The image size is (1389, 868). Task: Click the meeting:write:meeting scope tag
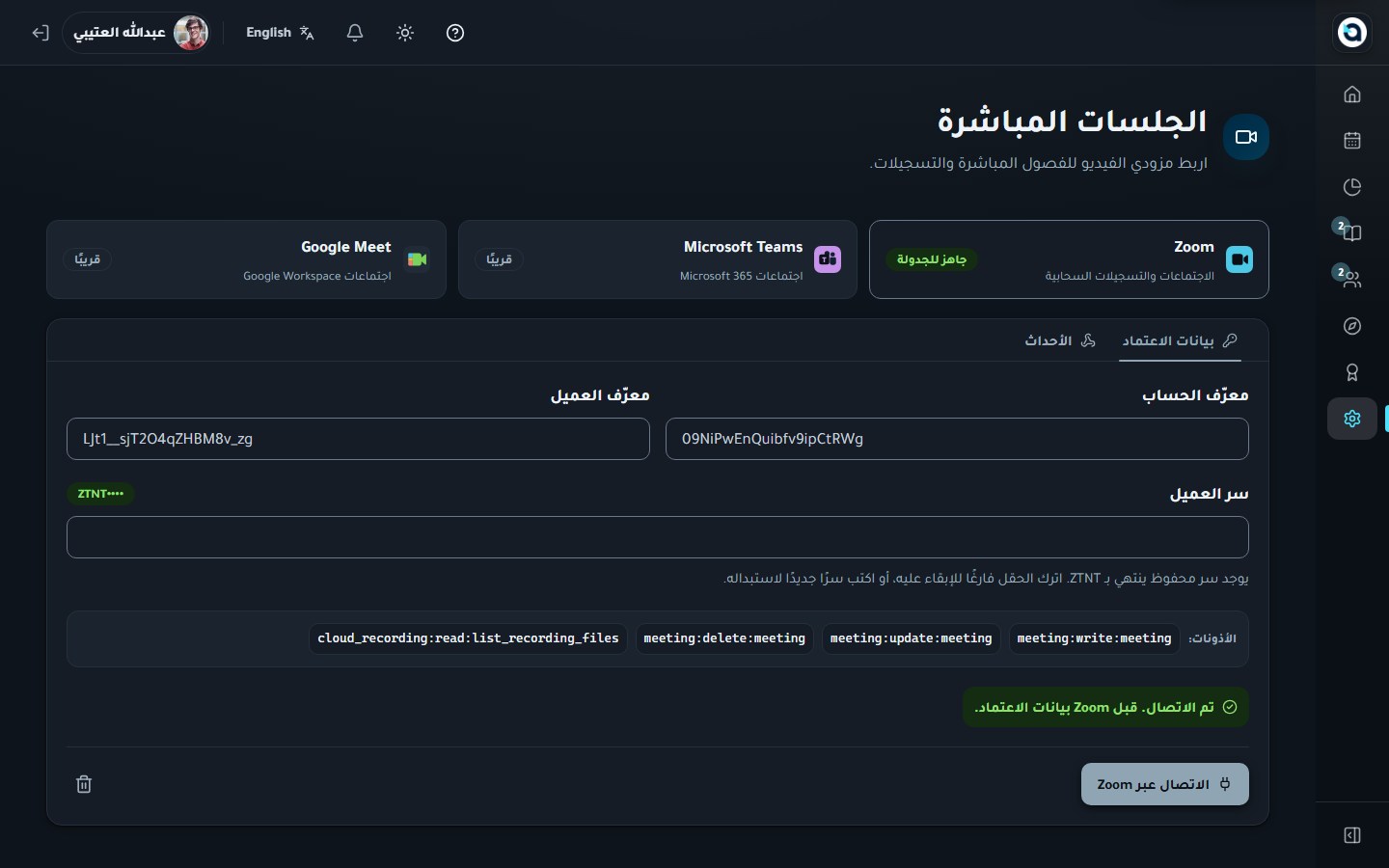[x=1094, y=638]
